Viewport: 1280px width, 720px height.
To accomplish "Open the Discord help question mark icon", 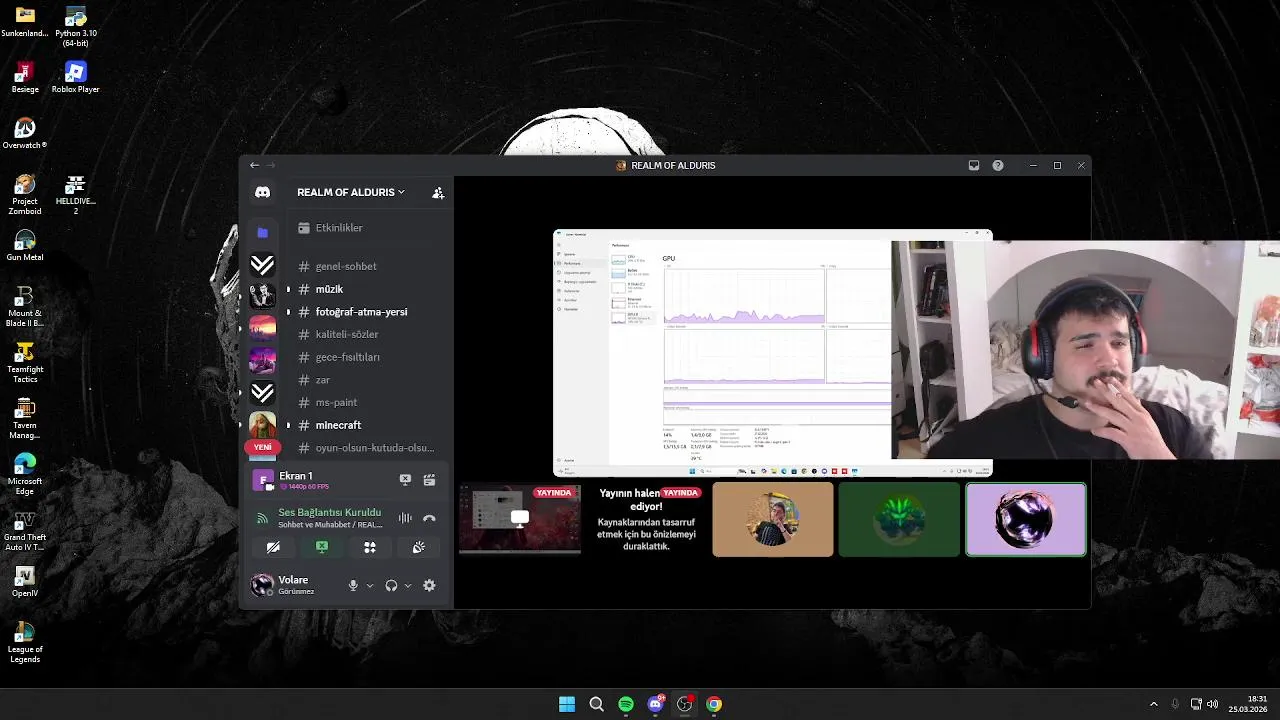I will [x=998, y=166].
